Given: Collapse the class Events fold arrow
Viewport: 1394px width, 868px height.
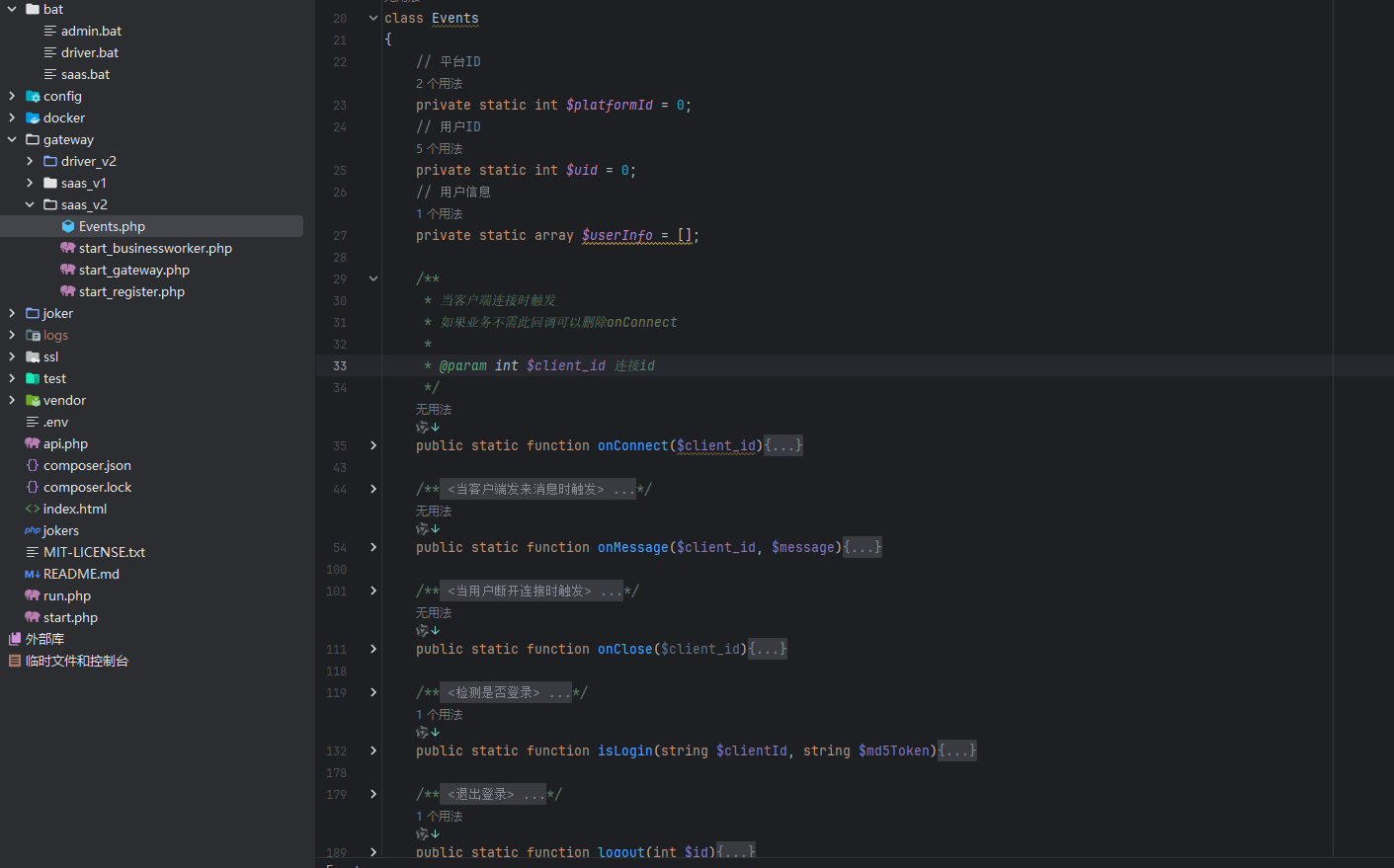Looking at the screenshot, I should pyautogui.click(x=373, y=18).
